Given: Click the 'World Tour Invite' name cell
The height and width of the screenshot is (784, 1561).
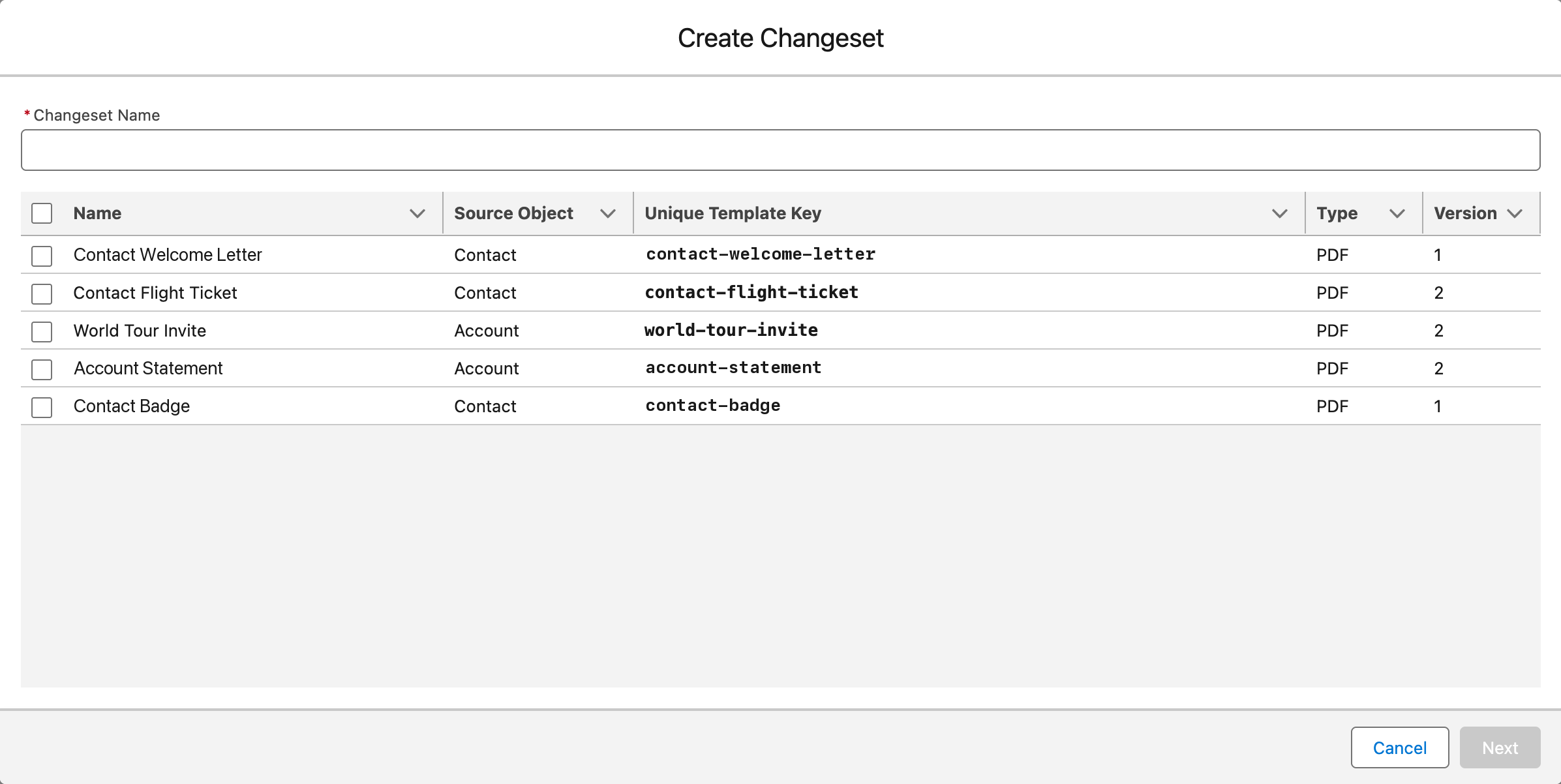Looking at the screenshot, I should point(140,331).
